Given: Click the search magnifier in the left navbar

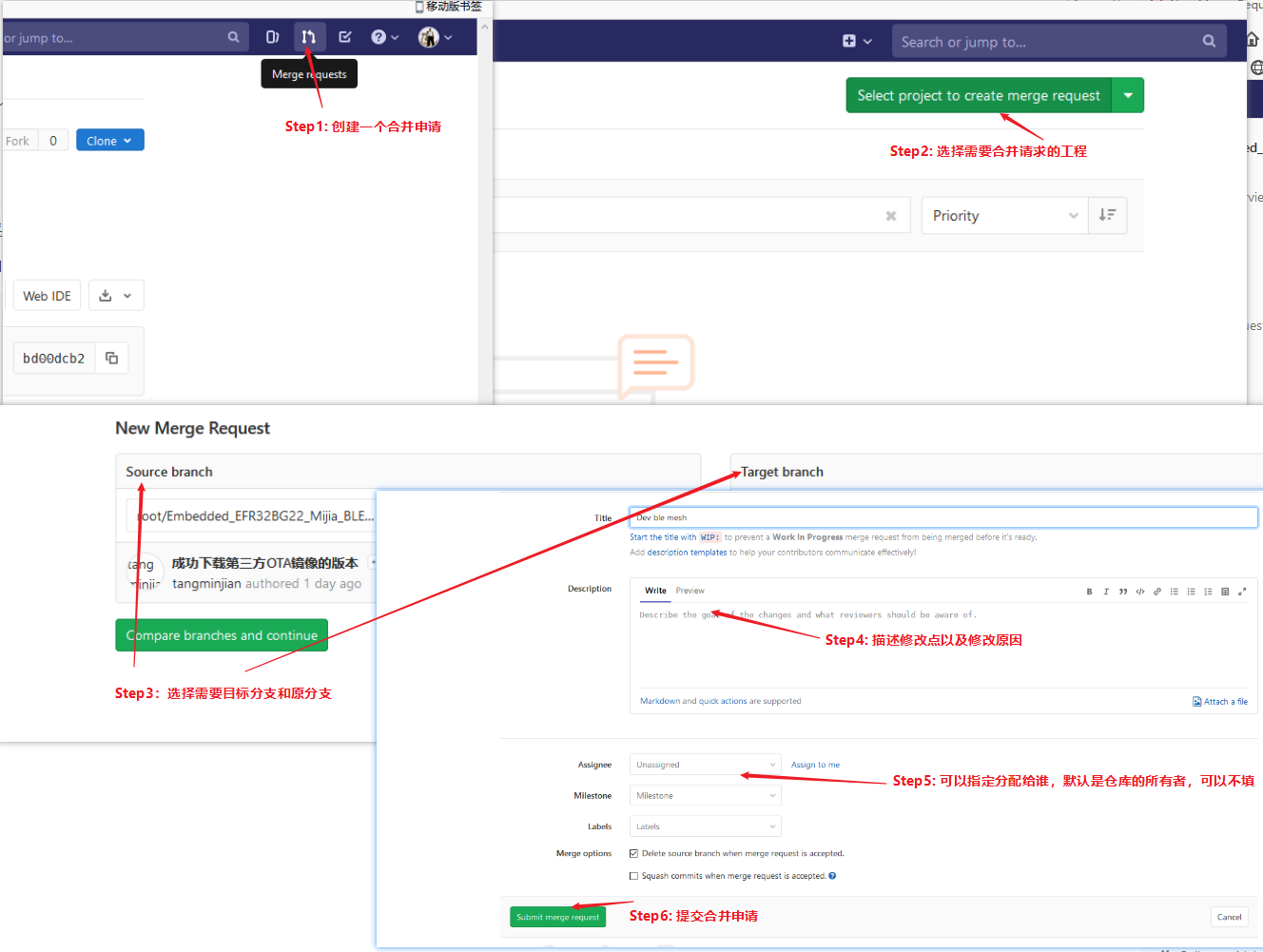Looking at the screenshot, I should (x=233, y=37).
